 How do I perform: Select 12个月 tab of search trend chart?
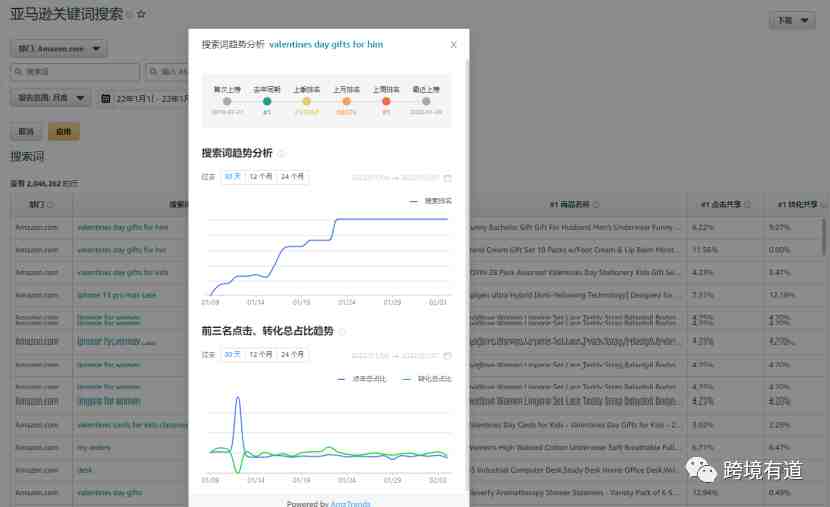coord(261,177)
